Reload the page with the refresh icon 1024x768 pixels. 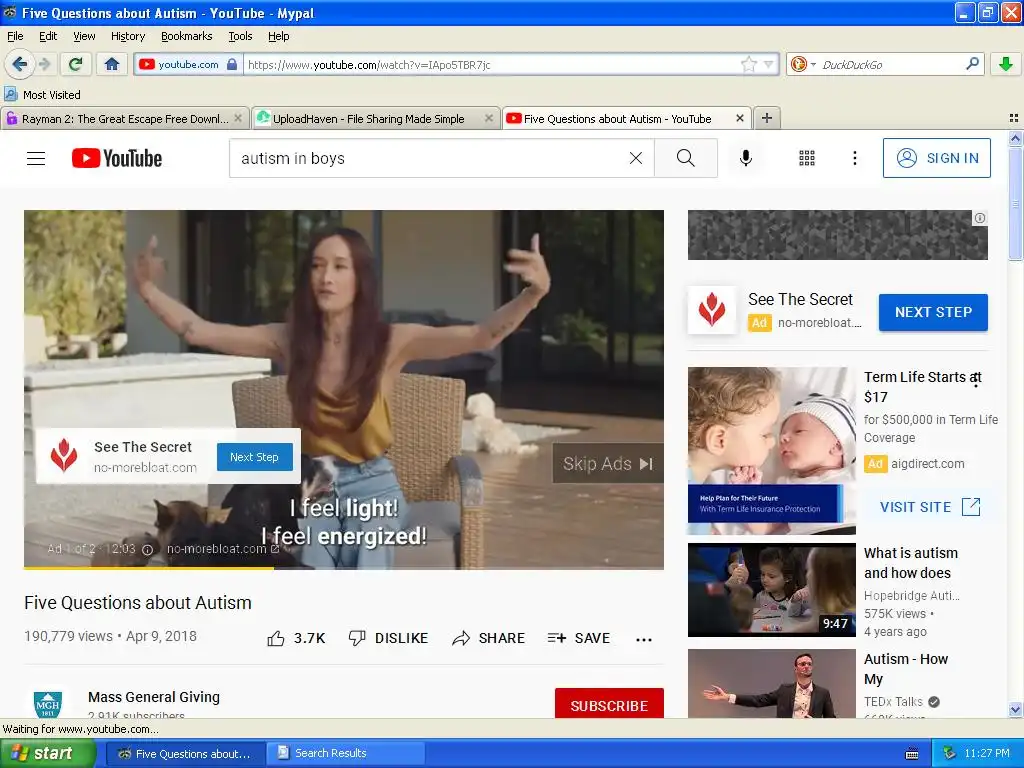pos(75,64)
